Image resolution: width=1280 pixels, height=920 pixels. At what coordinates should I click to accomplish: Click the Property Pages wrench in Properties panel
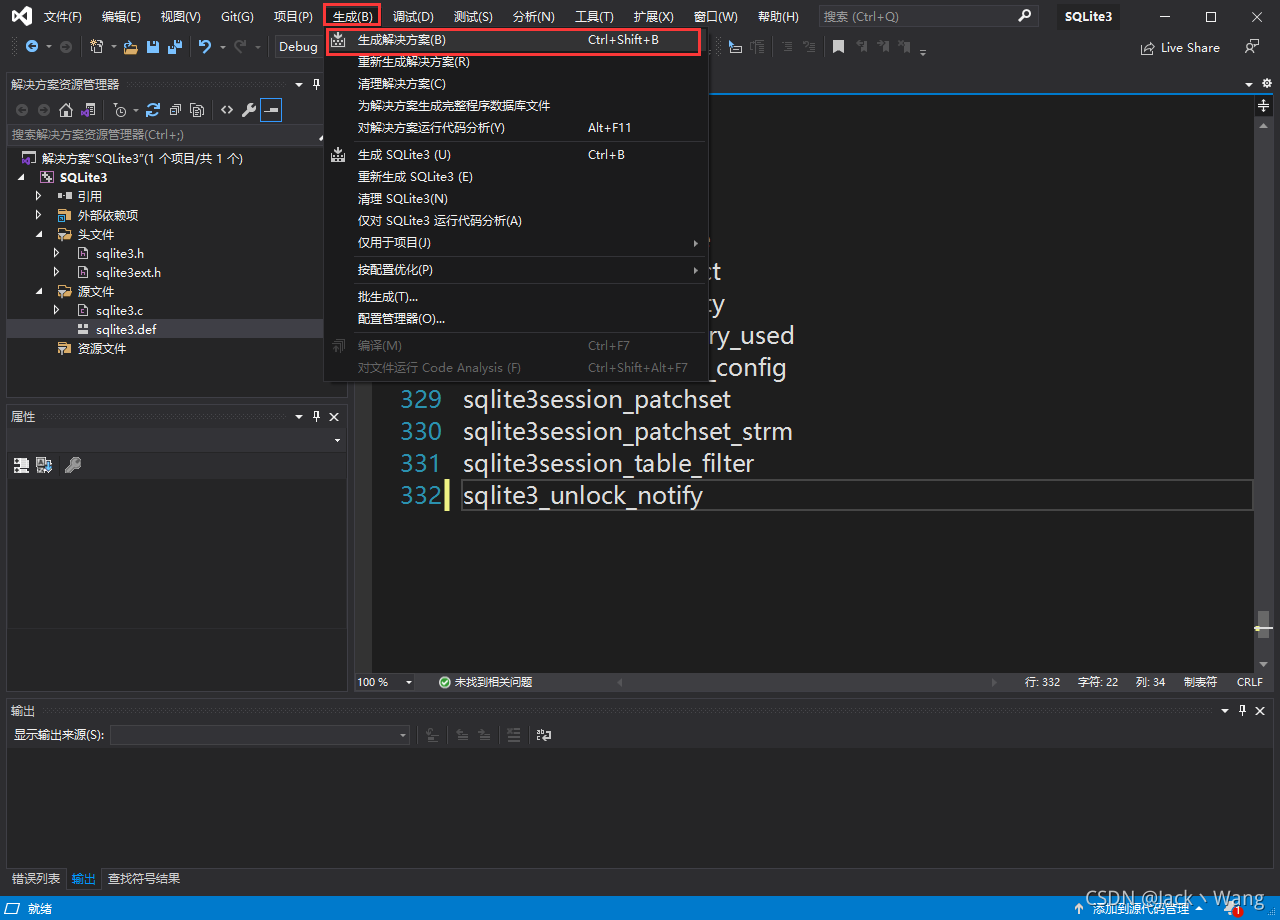click(72, 465)
